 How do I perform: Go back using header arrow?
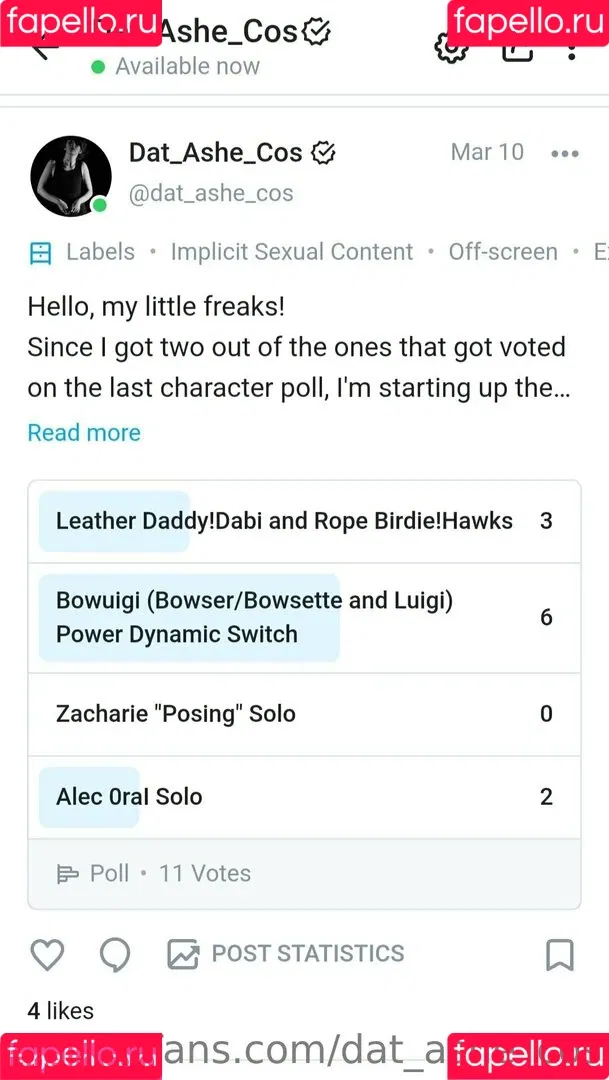pos(45,47)
